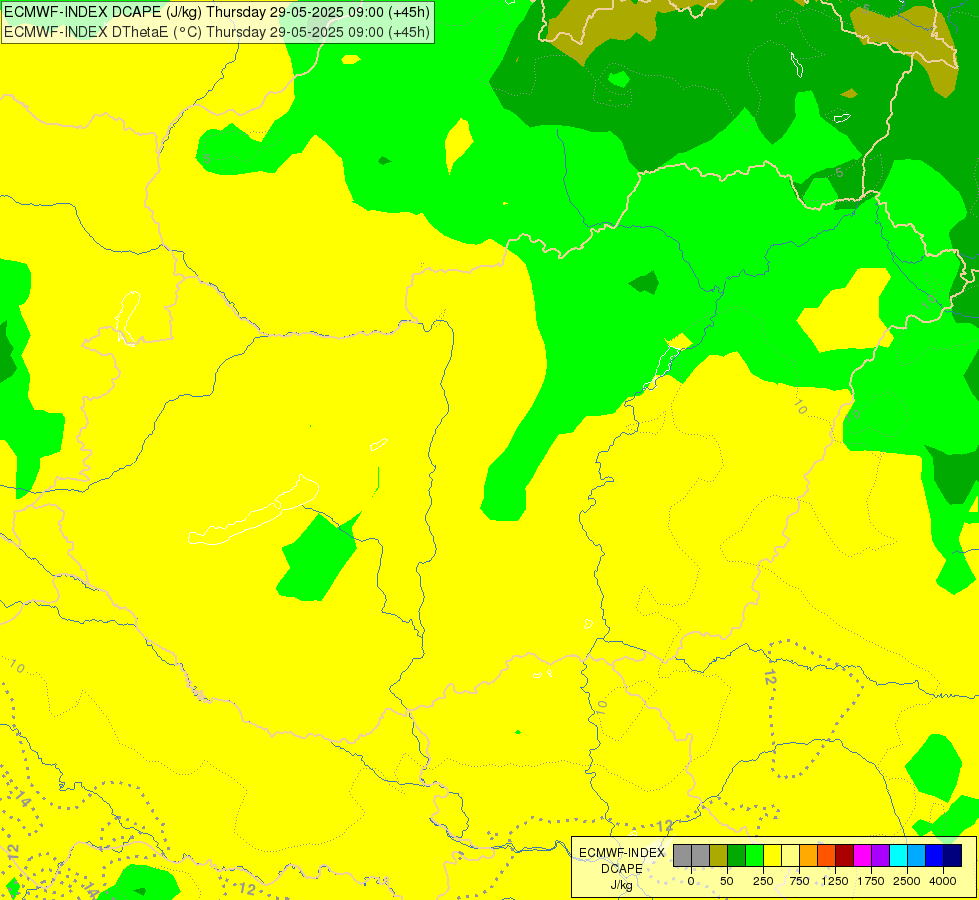The height and width of the screenshot is (900, 979).
Task: Click the legend value 2500
Action: 907,881
